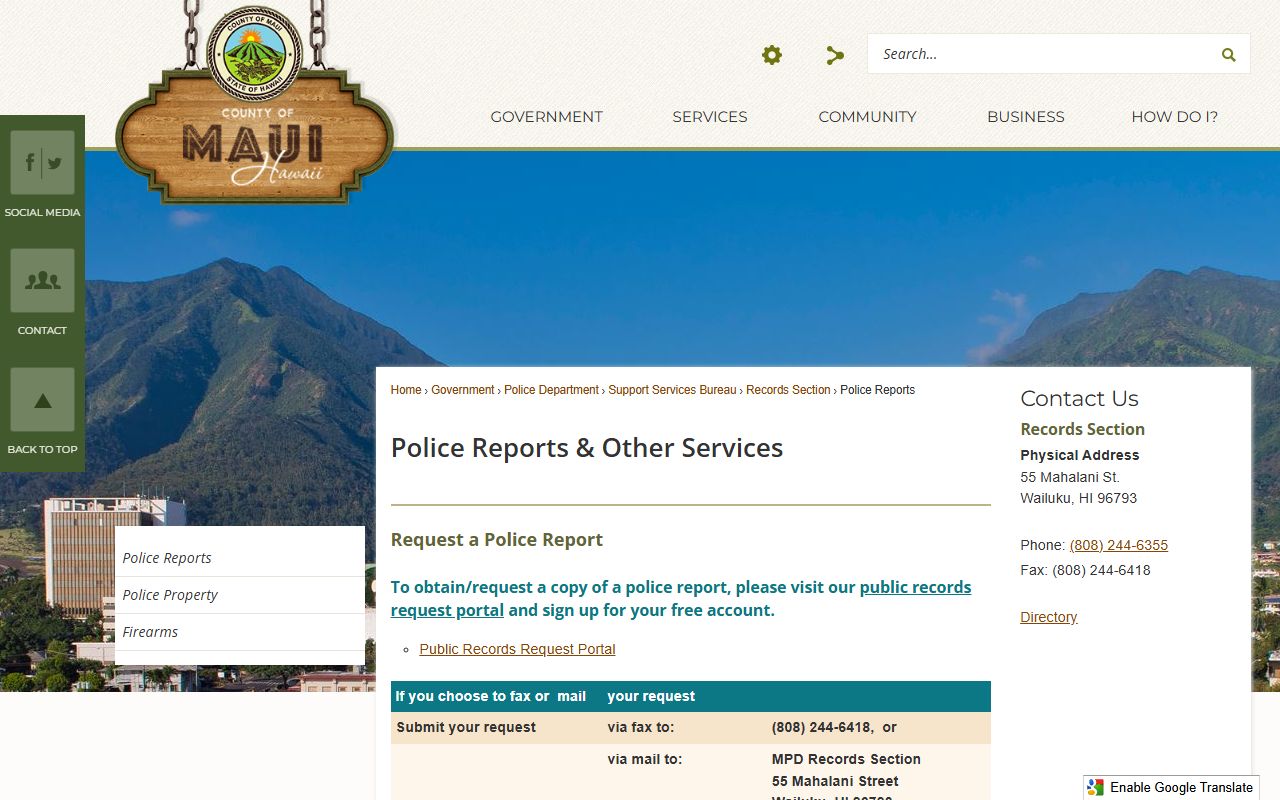Screen dimensions: 1280x800
Task: Click the Contact people icon in sidebar
Action: point(42,281)
